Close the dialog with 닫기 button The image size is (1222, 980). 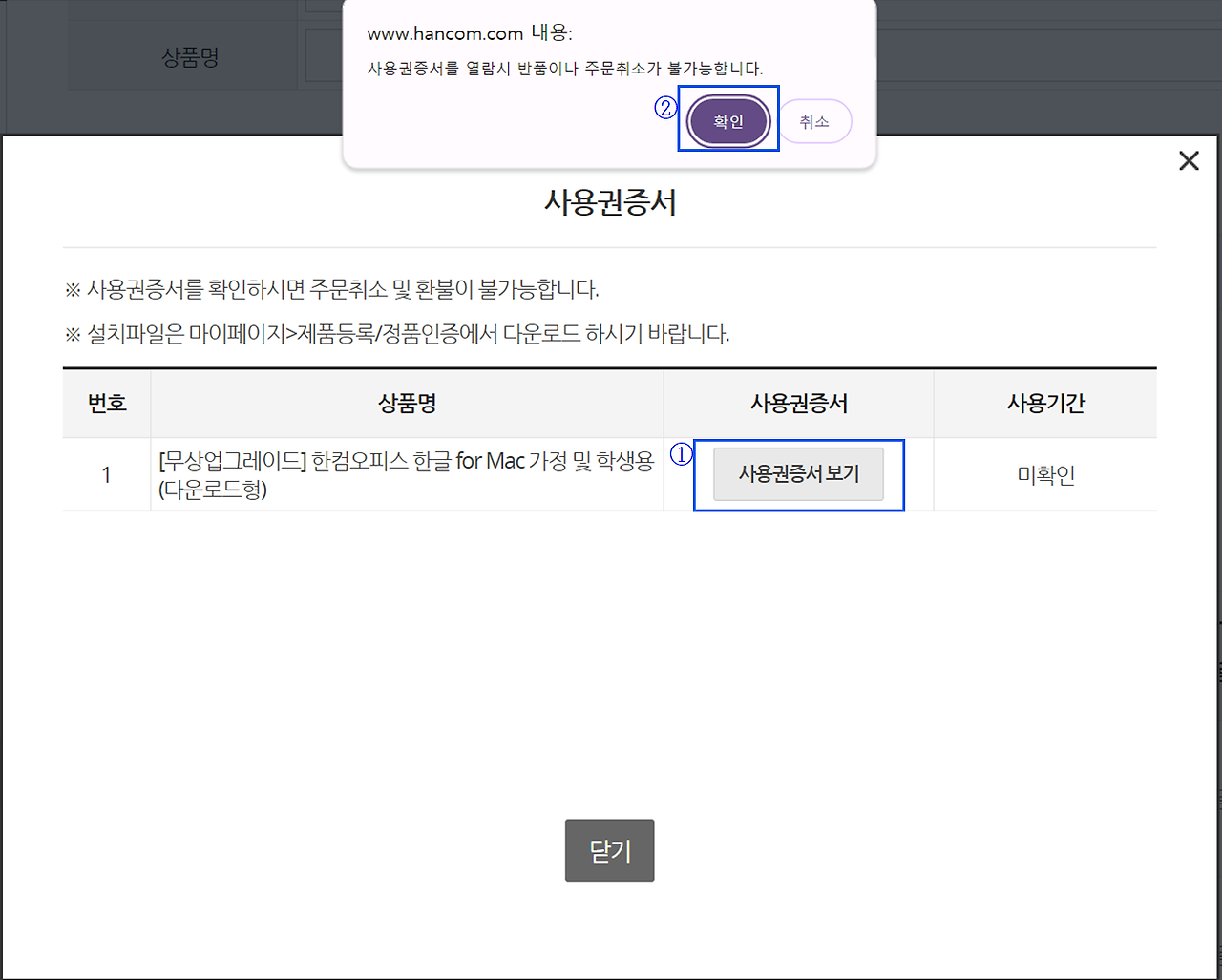point(609,850)
